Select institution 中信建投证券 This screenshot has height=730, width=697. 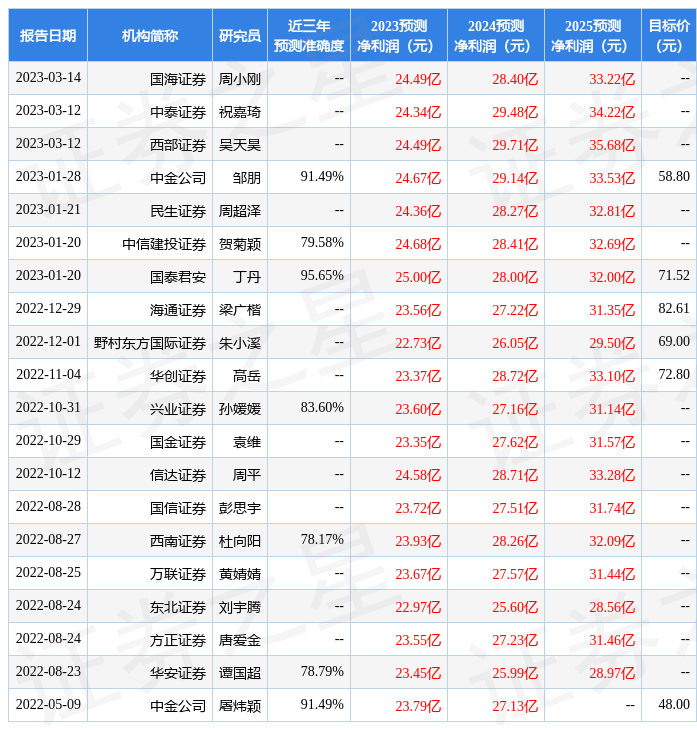[164, 244]
